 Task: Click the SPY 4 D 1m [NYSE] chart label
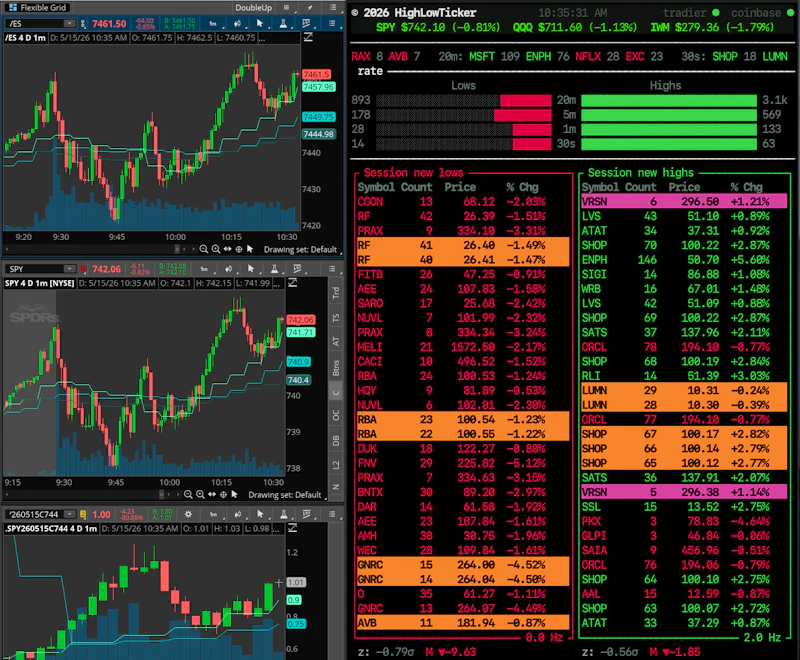40,283
